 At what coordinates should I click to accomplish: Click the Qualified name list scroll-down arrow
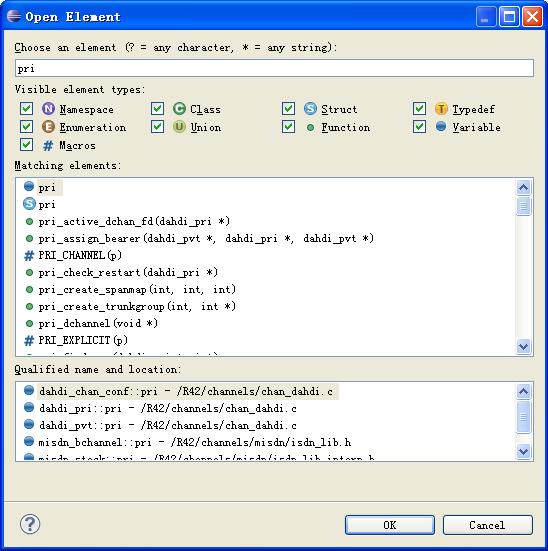[523, 451]
